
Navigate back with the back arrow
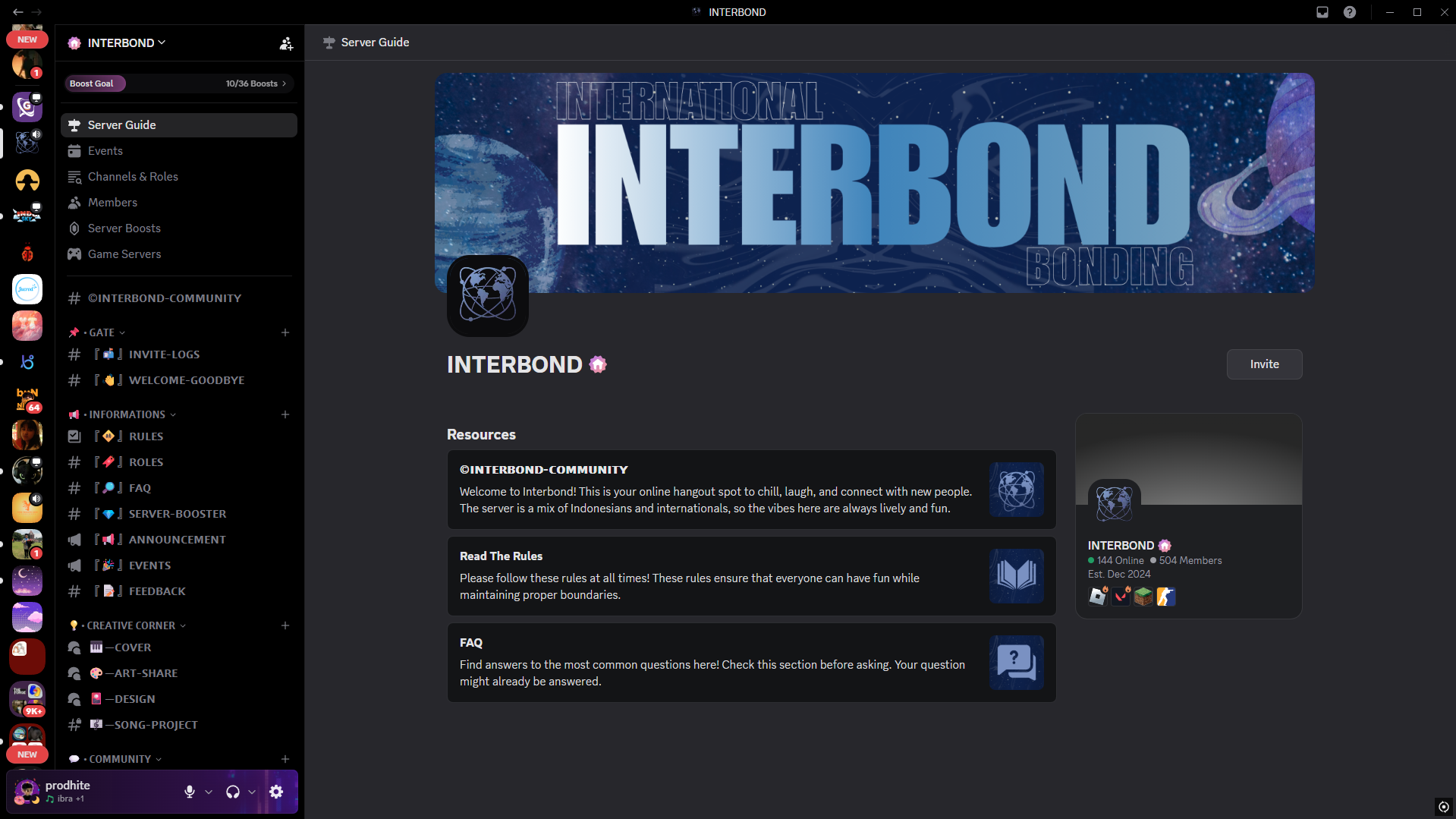(17, 12)
